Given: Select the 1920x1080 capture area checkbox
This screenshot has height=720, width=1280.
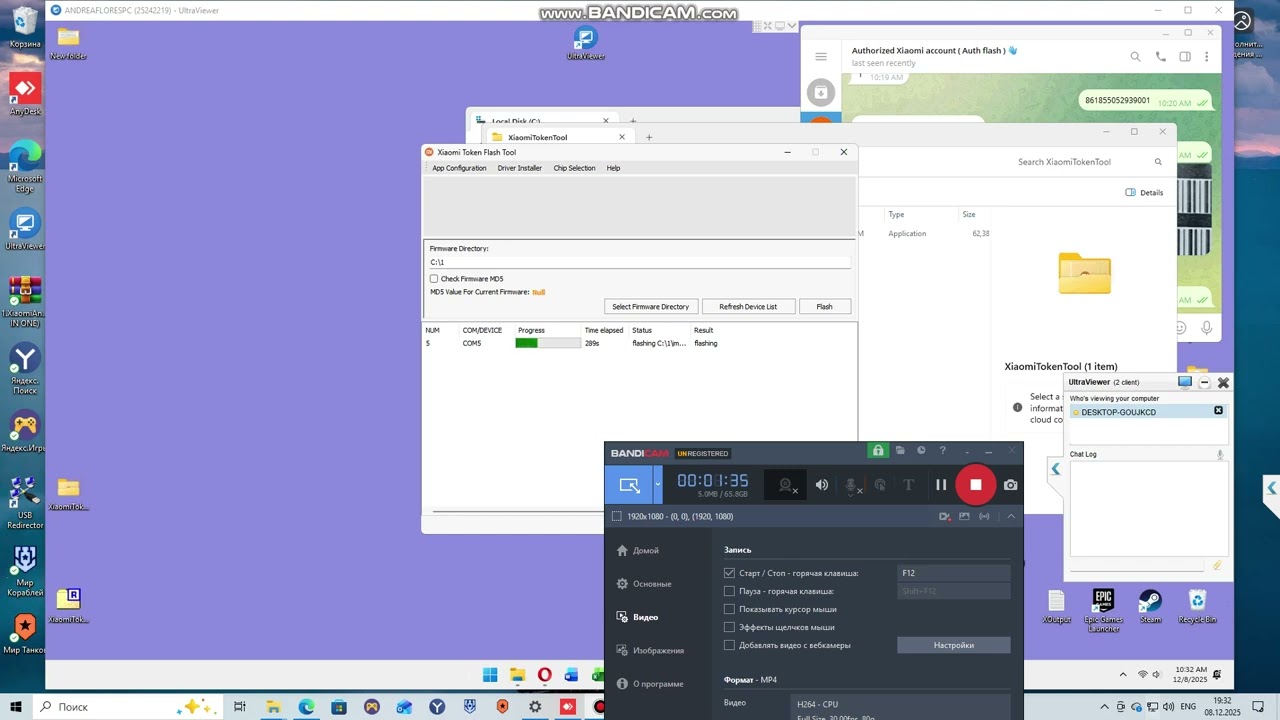Looking at the screenshot, I should tap(616, 516).
